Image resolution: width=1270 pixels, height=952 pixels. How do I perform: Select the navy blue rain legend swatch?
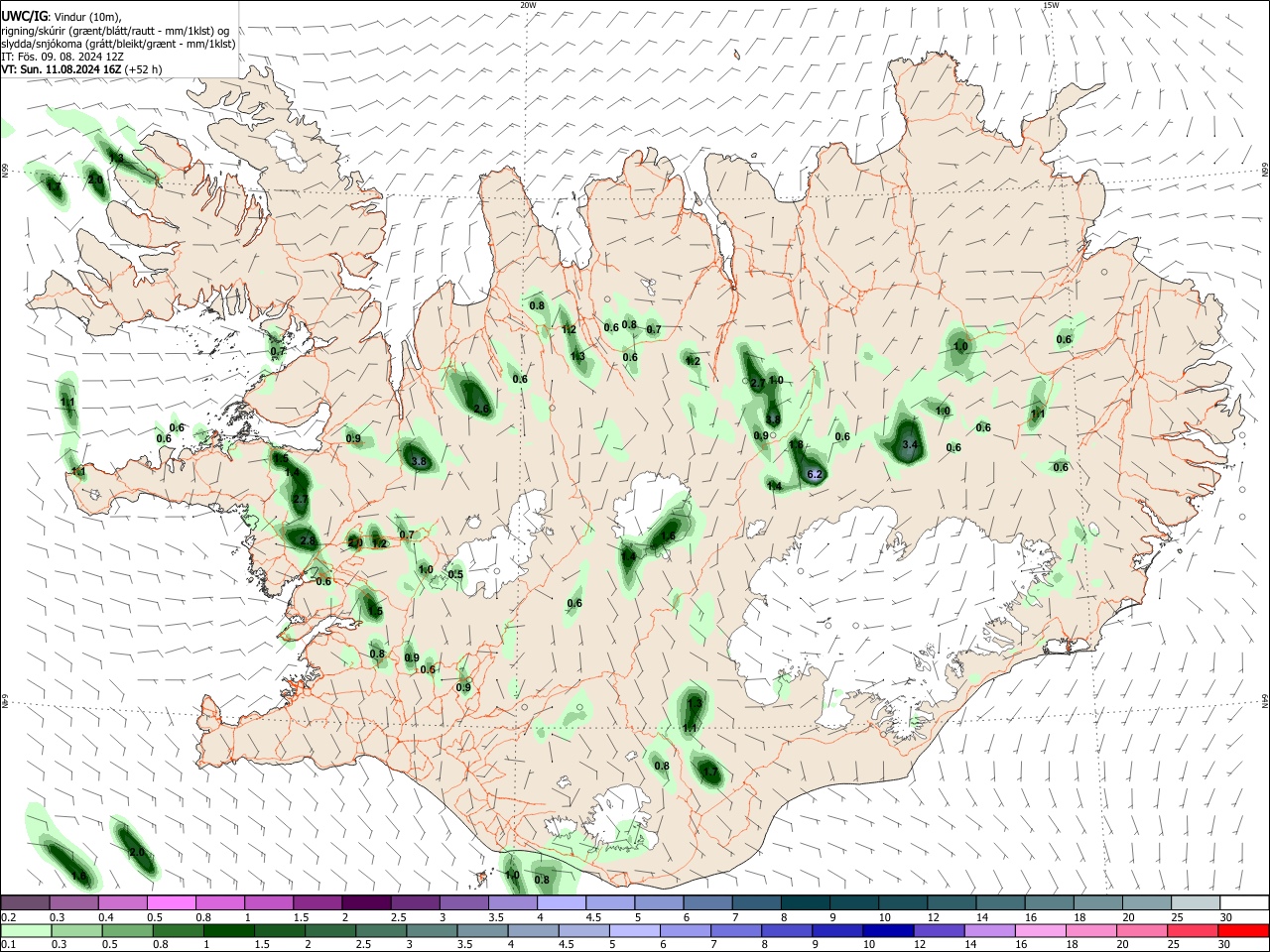886,930
